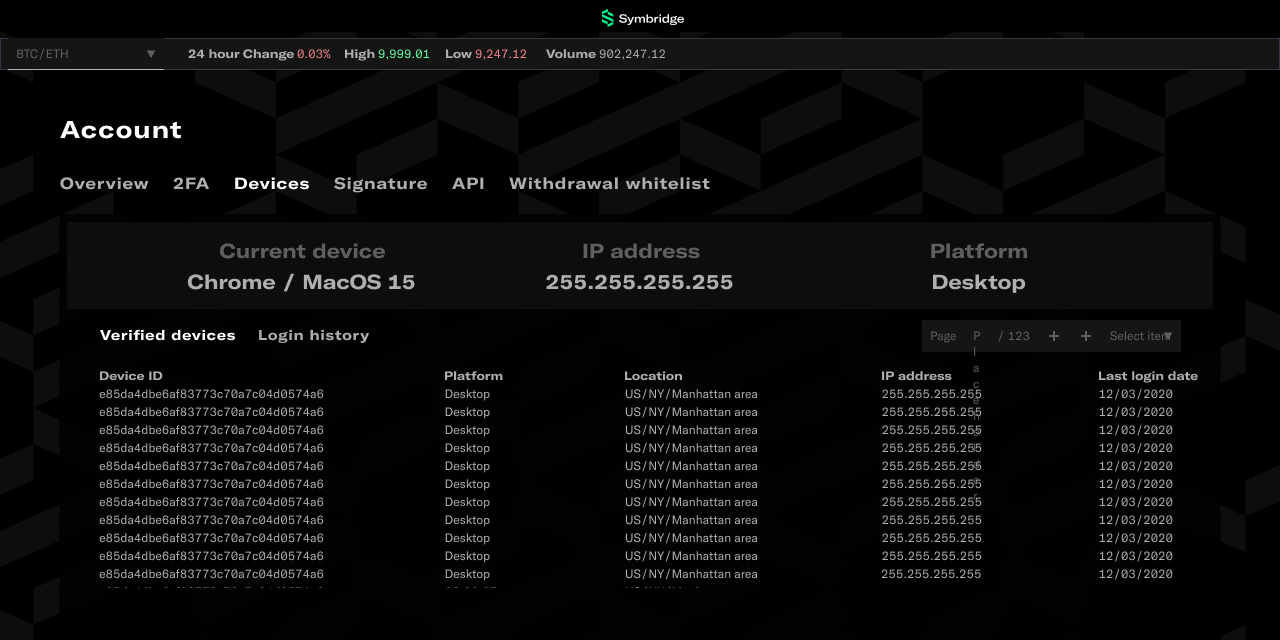Select the Verified devices sub-tab

(x=167, y=335)
